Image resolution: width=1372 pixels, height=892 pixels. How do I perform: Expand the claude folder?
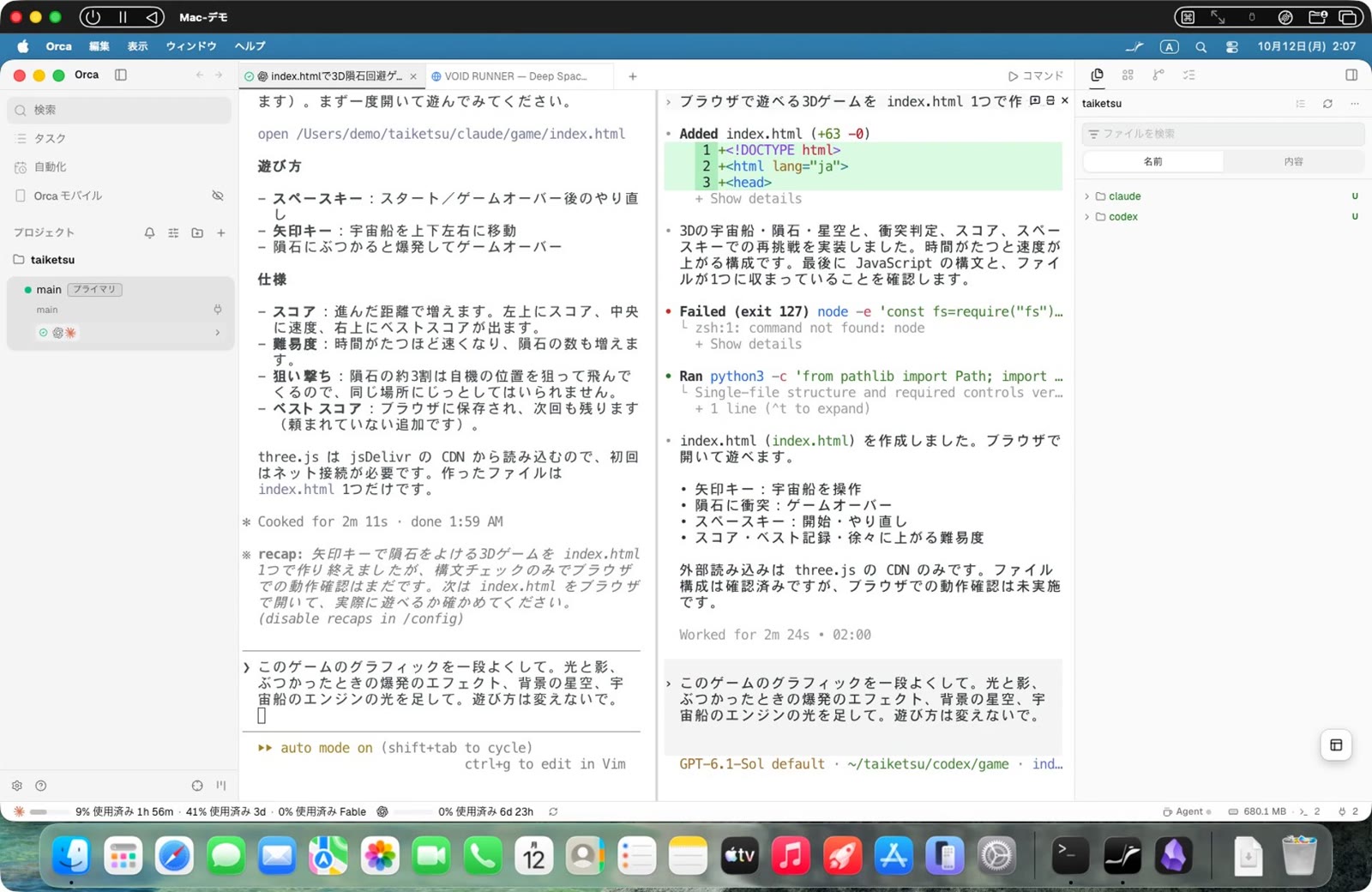point(1087,196)
